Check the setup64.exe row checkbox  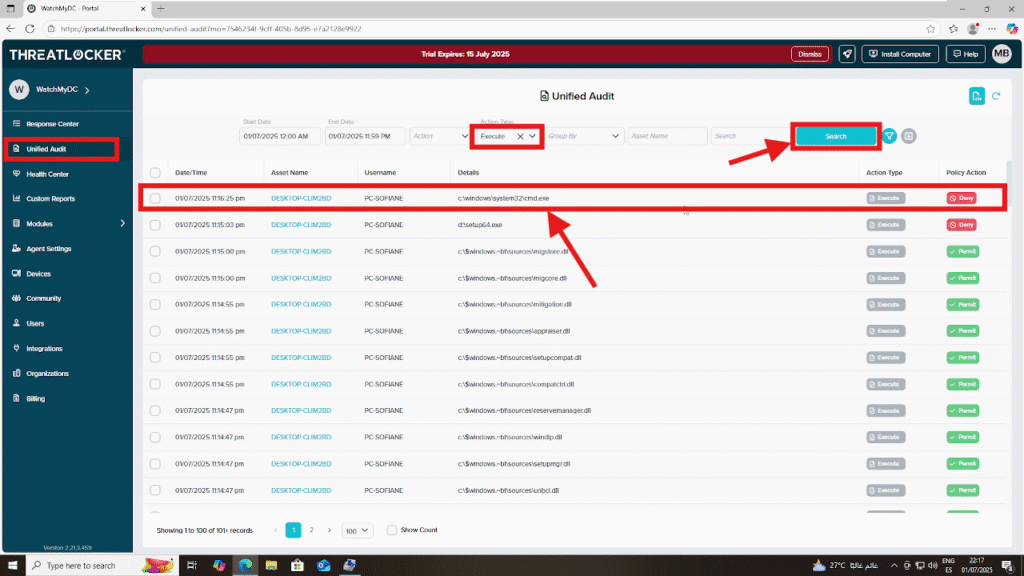(155, 225)
